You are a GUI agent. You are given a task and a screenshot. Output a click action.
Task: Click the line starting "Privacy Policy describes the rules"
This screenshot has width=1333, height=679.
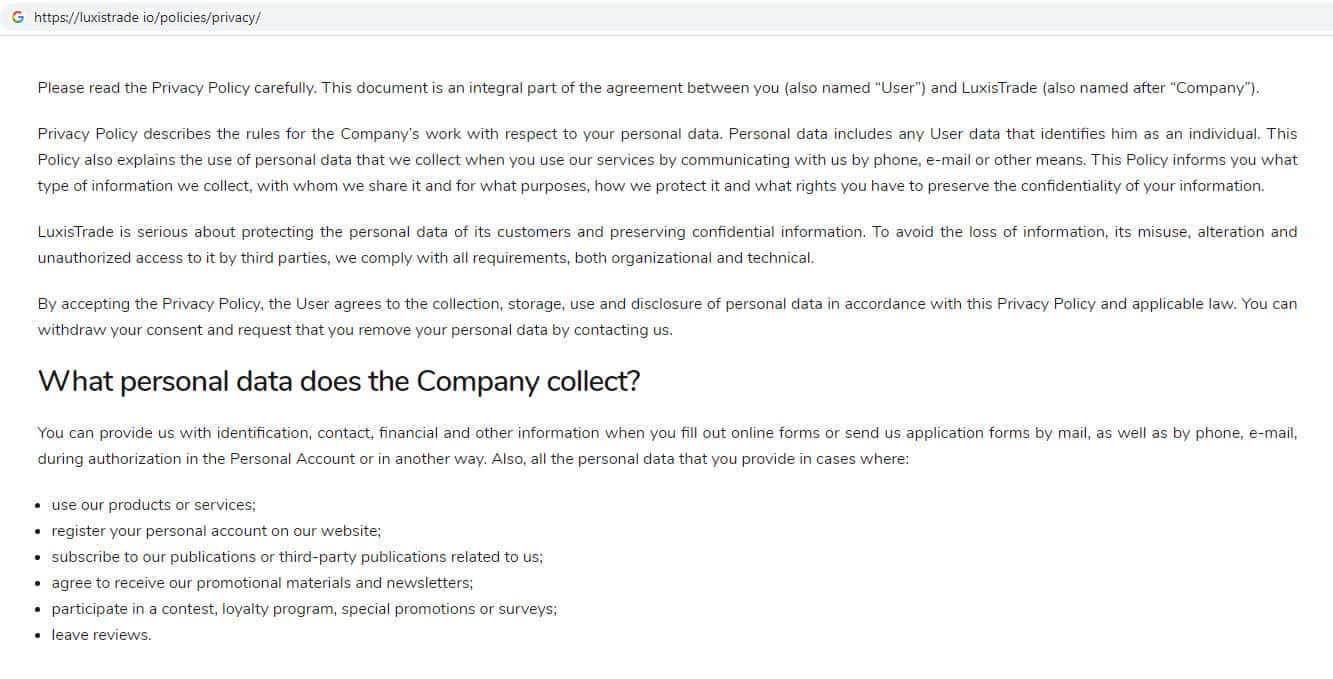coord(667,134)
